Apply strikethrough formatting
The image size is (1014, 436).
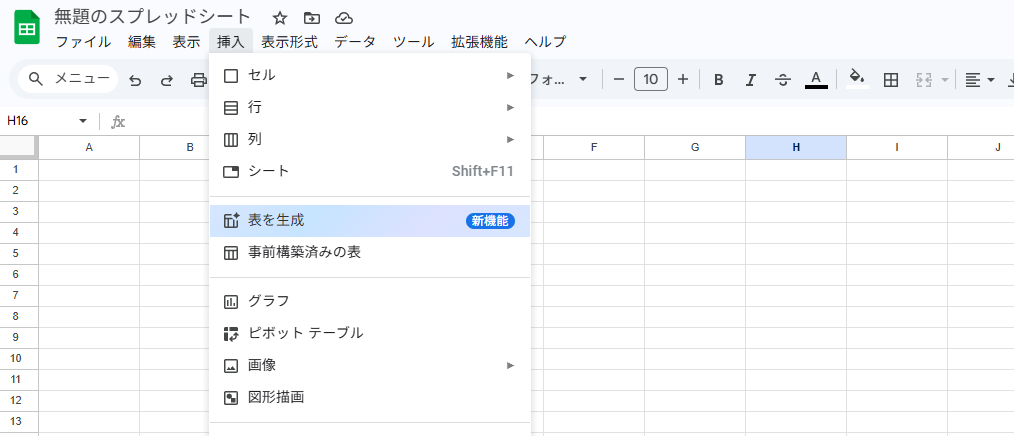pyautogui.click(x=783, y=80)
